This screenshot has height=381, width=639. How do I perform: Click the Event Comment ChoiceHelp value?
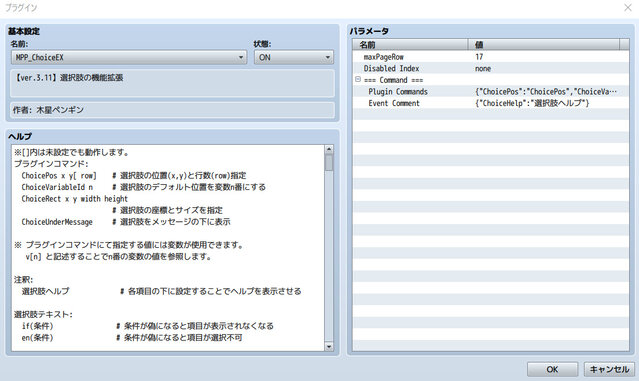pyautogui.click(x=532, y=103)
